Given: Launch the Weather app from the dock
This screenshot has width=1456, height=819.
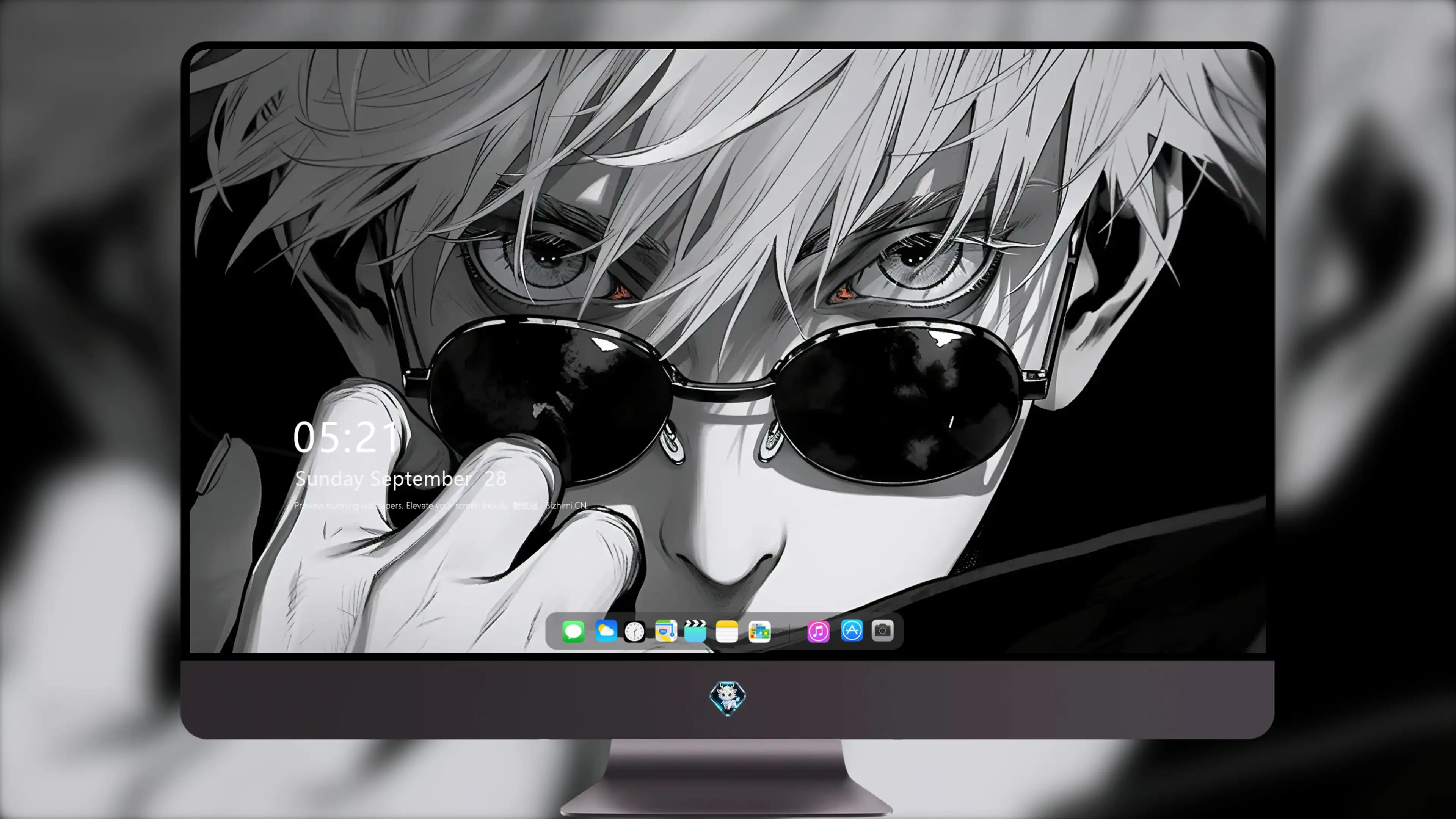Looking at the screenshot, I should point(606,631).
